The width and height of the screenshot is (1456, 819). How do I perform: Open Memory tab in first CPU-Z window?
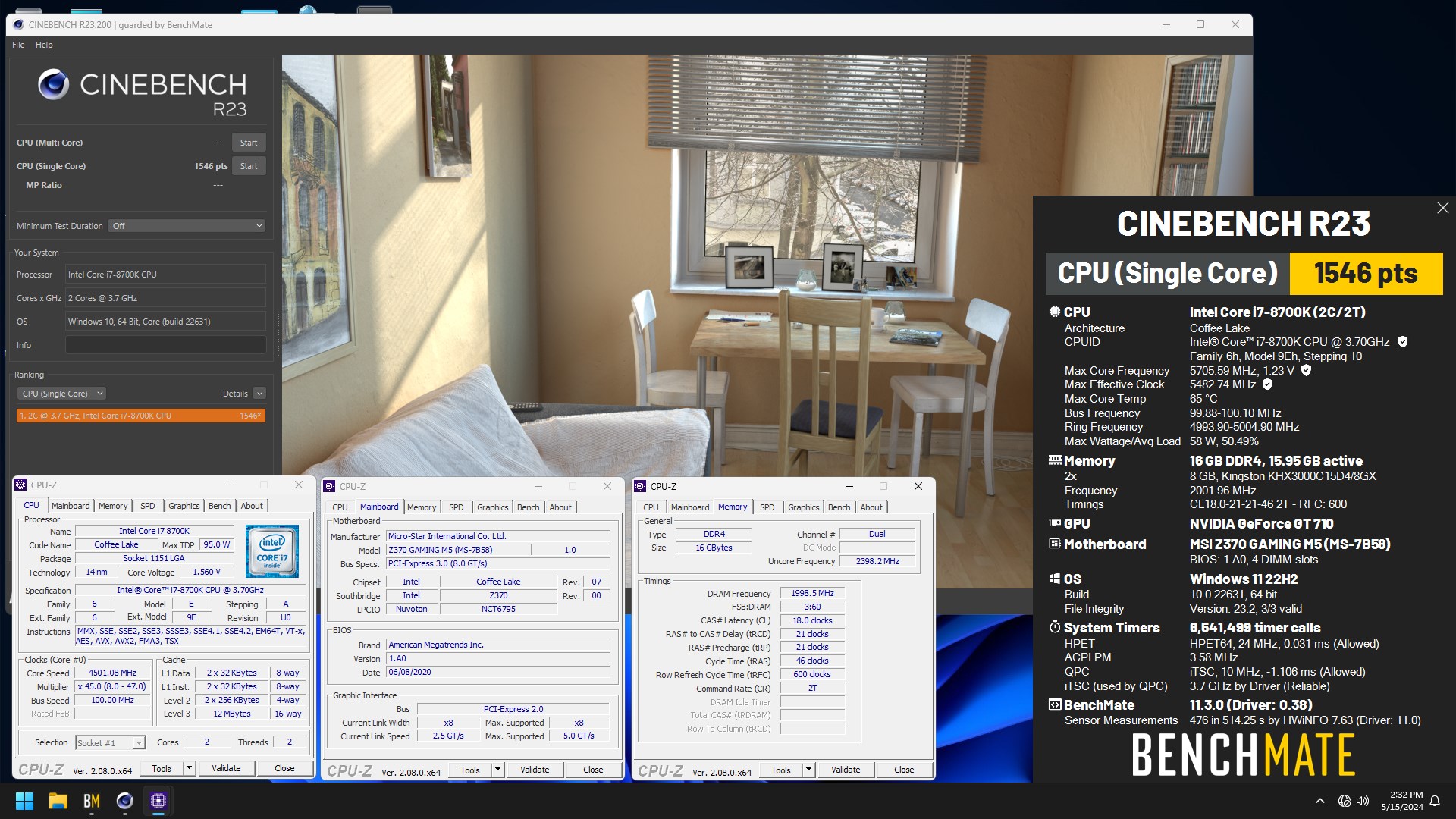pos(113,506)
